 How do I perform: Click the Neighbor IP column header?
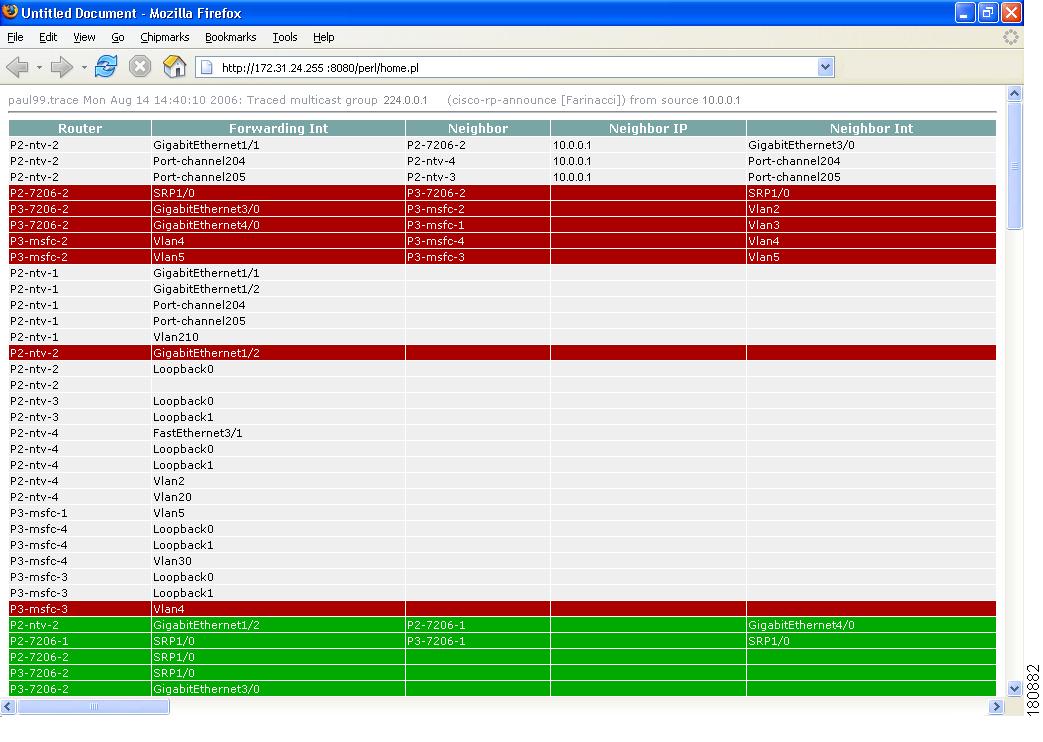[648, 128]
